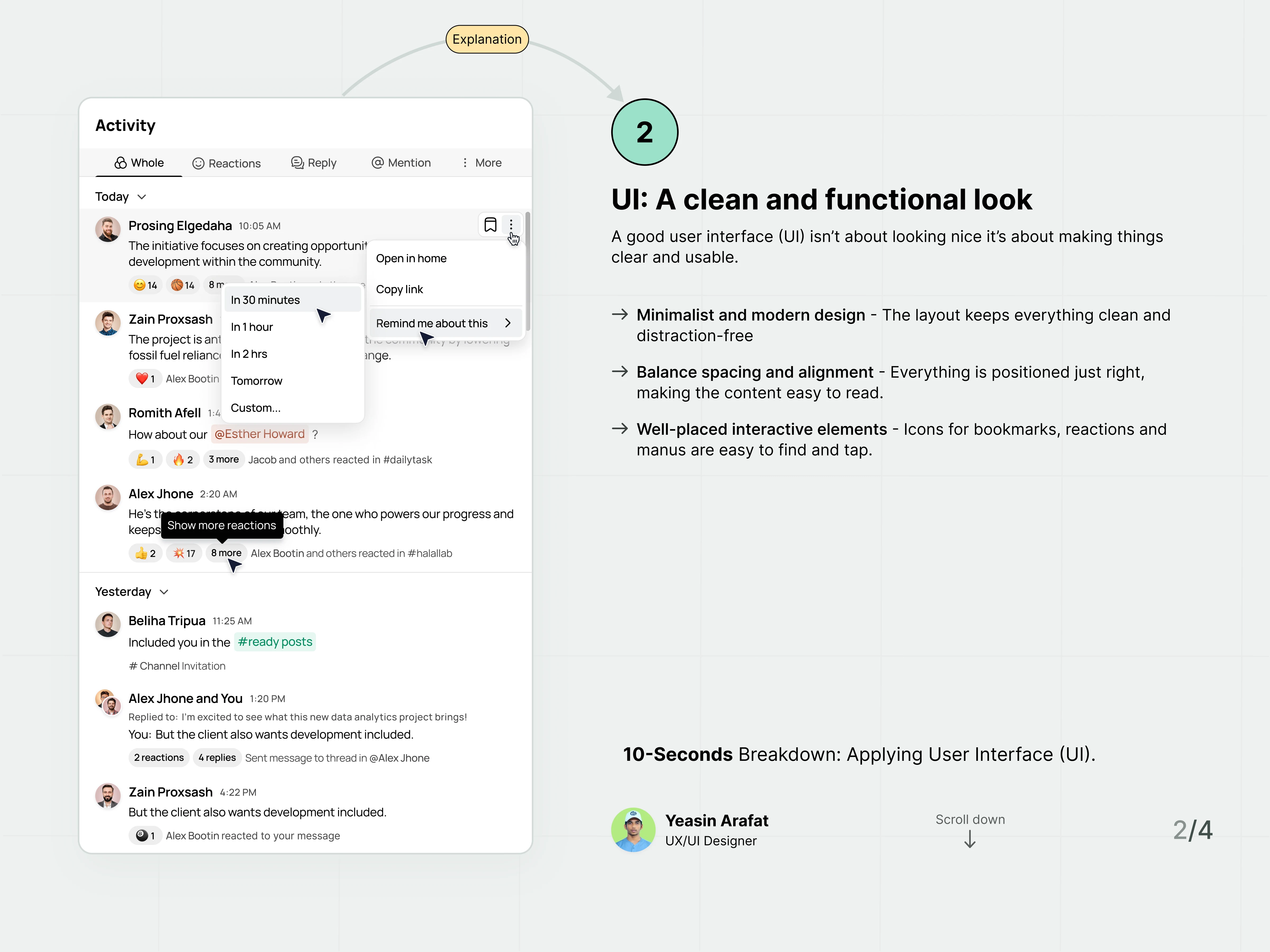Screen dimensions: 1270x952
Task: Click the 3 more reactions chip under Romith Afell
Action: (224, 460)
